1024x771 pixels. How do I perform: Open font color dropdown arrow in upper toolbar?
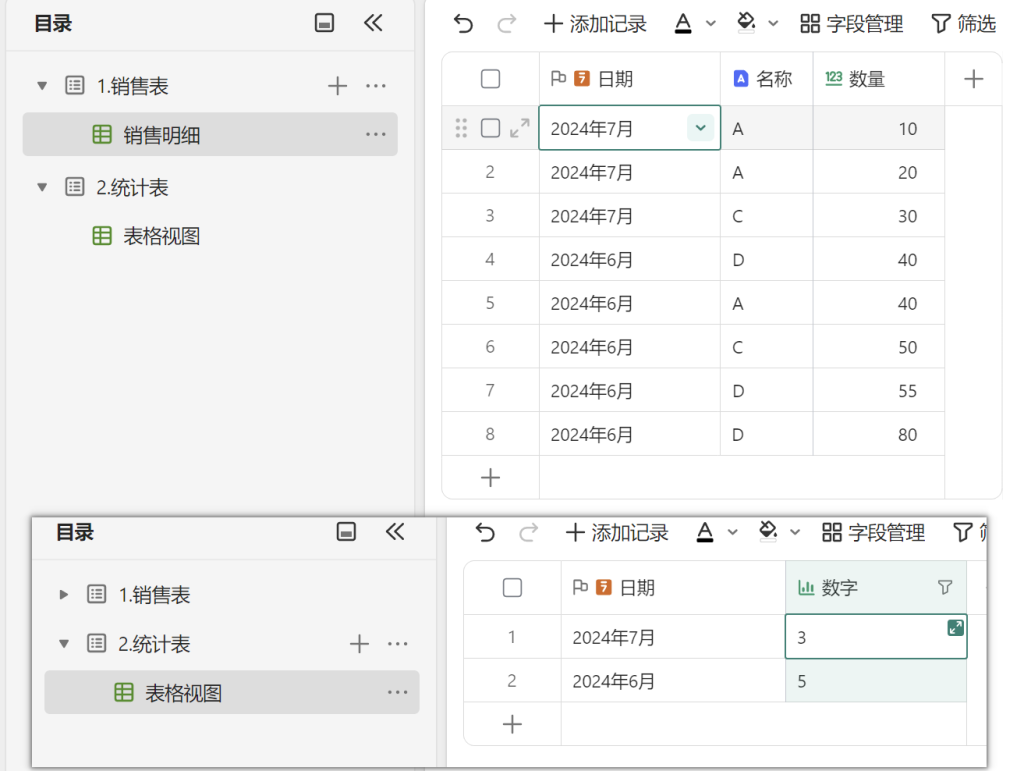click(711, 24)
